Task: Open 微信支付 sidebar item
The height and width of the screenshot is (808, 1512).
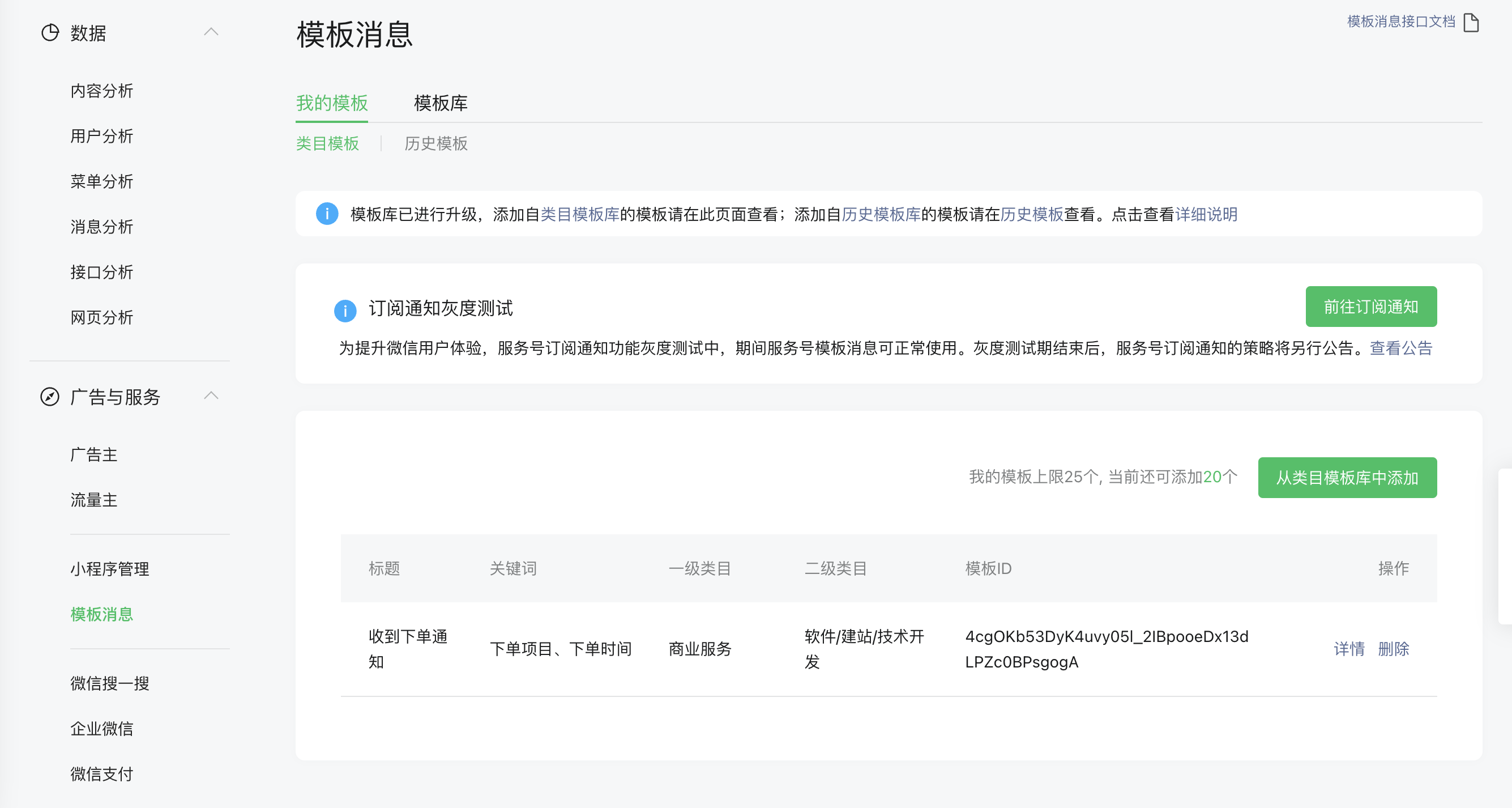Action: [x=101, y=773]
